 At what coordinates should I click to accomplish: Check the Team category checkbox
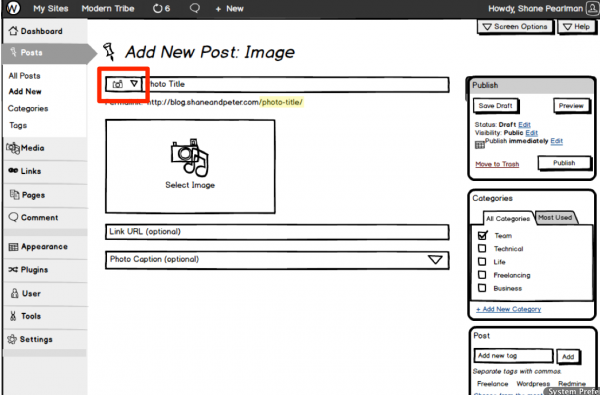point(483,235)
